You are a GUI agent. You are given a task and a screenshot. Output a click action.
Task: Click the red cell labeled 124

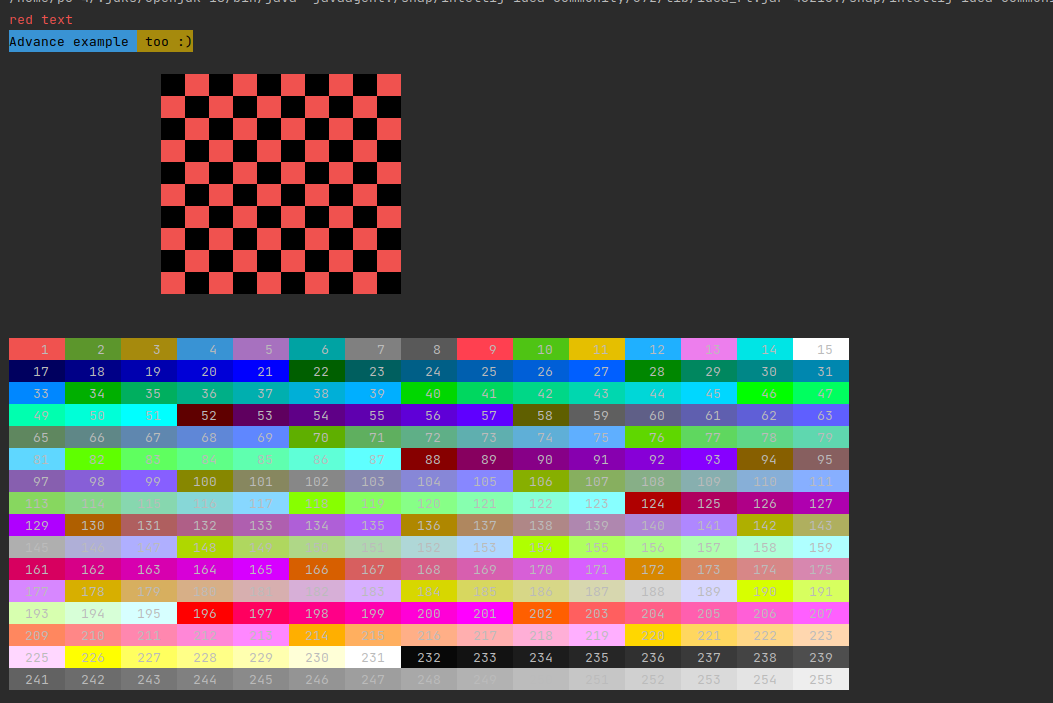(x=653, y=504)
